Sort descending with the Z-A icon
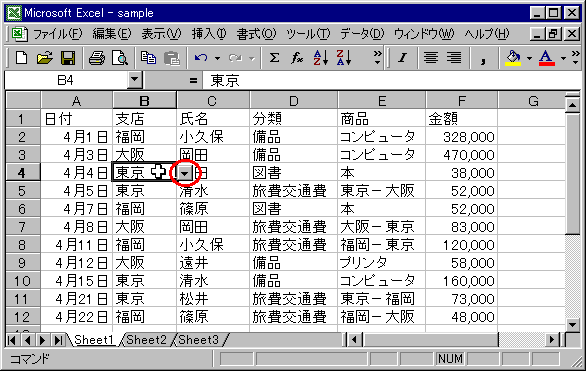This screenshot has width=586, height=371. click(344, 58)
